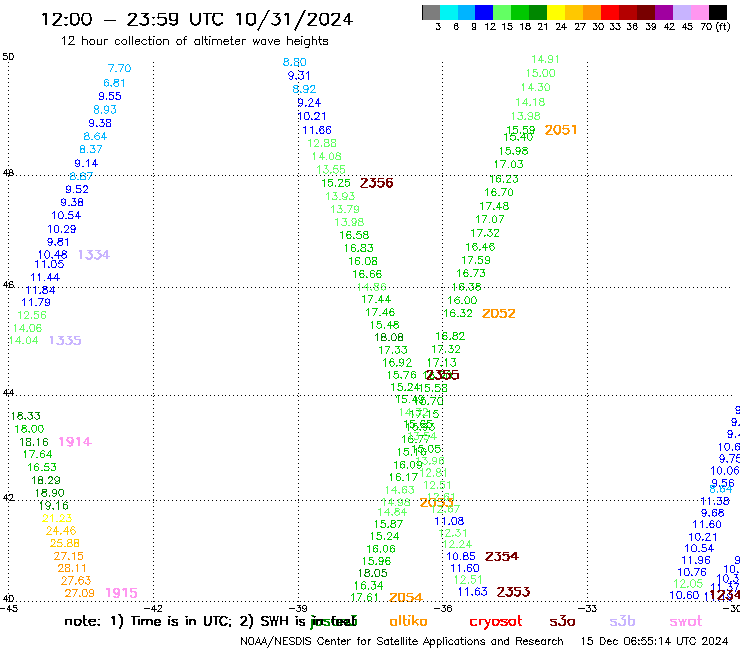This screenshot has width=740, height=650.
Task: Click the wave height value '16.32'
Action: click(x=458, y=313)
